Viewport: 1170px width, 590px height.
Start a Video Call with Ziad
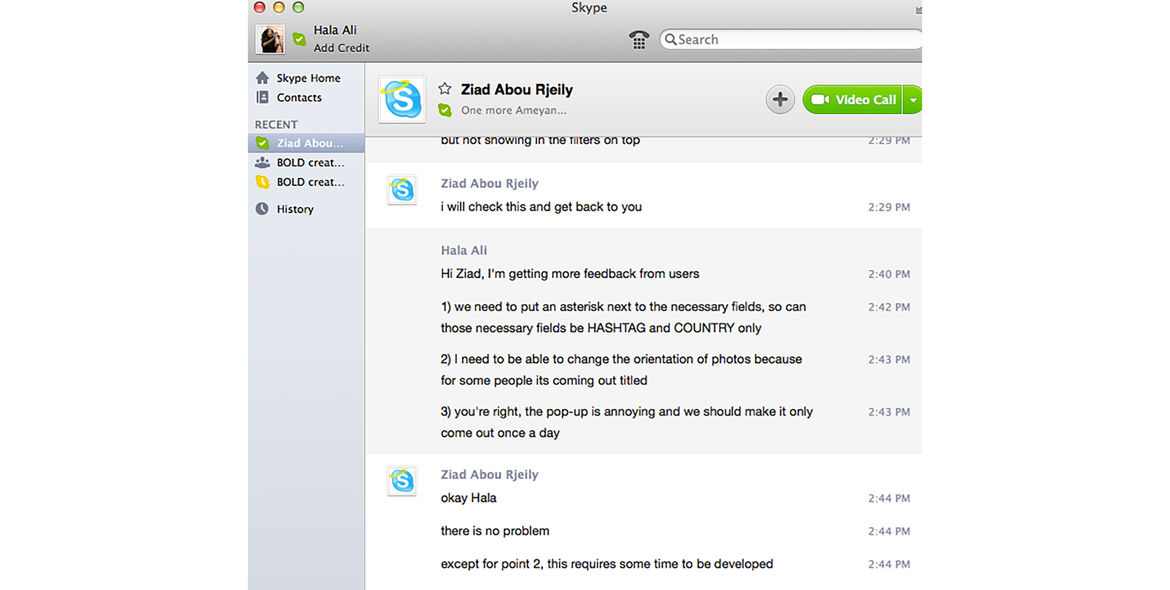click(852, 99)
